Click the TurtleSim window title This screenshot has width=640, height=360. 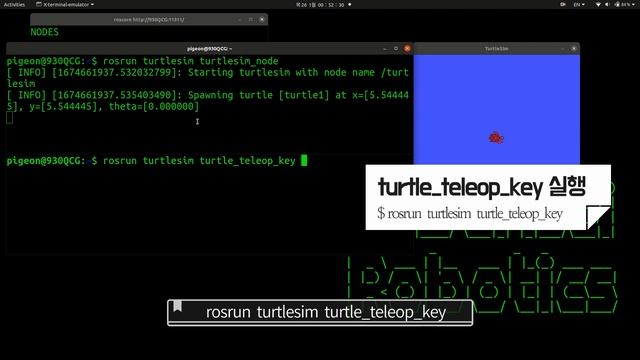[496, 48]
